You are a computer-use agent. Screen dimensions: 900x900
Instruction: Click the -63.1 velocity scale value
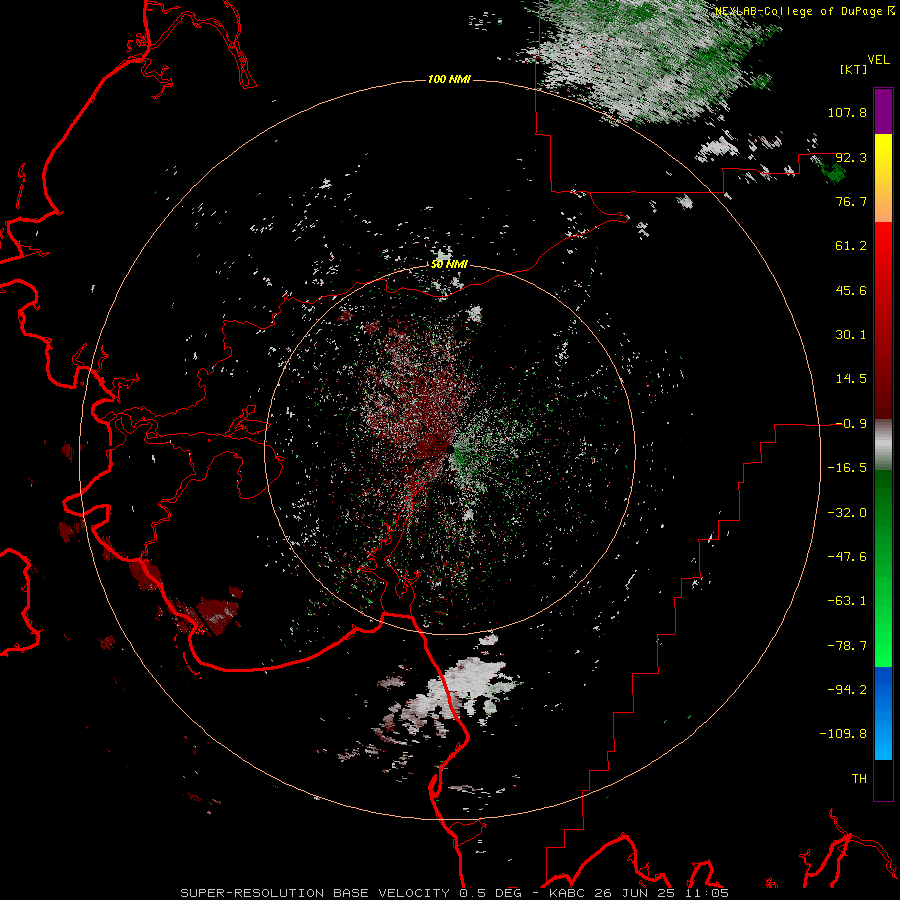pyautogui.click(x=847, y=601)
